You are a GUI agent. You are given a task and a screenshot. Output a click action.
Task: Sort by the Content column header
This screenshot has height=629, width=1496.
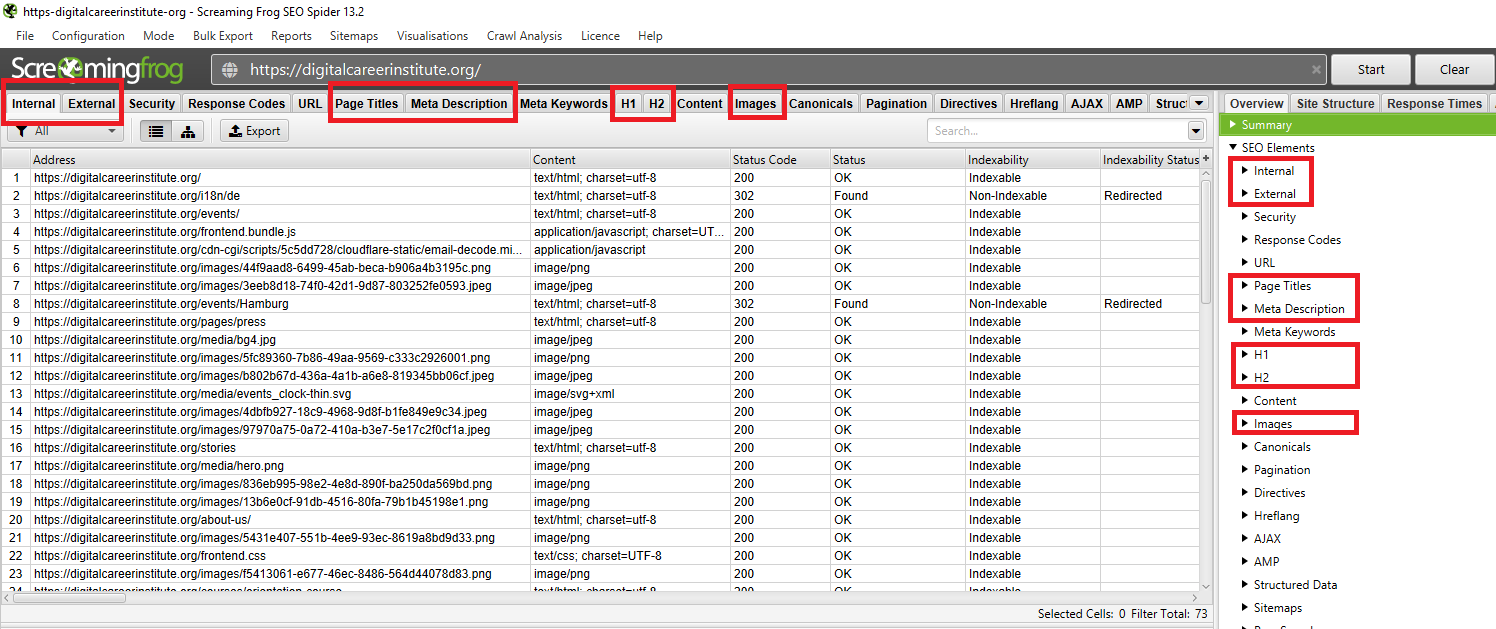pyautogui.click(x=630, y=159)
